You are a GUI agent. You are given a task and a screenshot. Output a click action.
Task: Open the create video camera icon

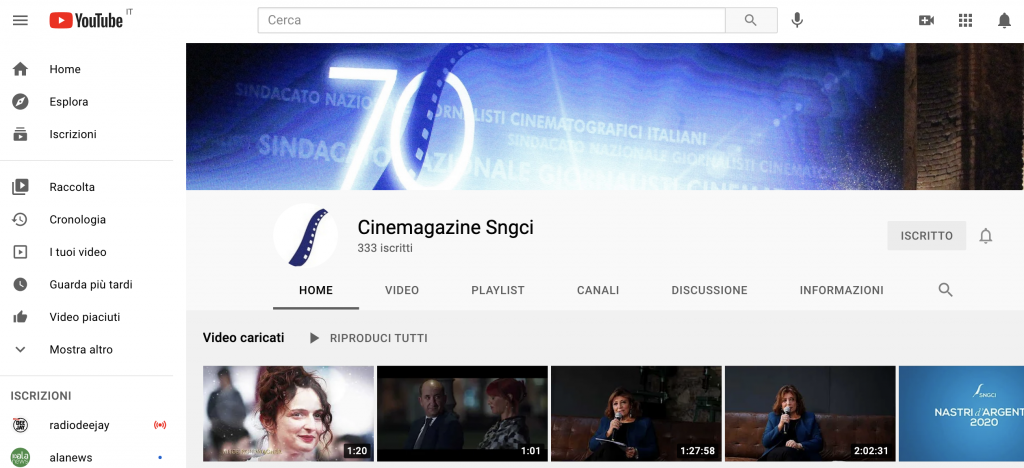click(x=926, y=20)
